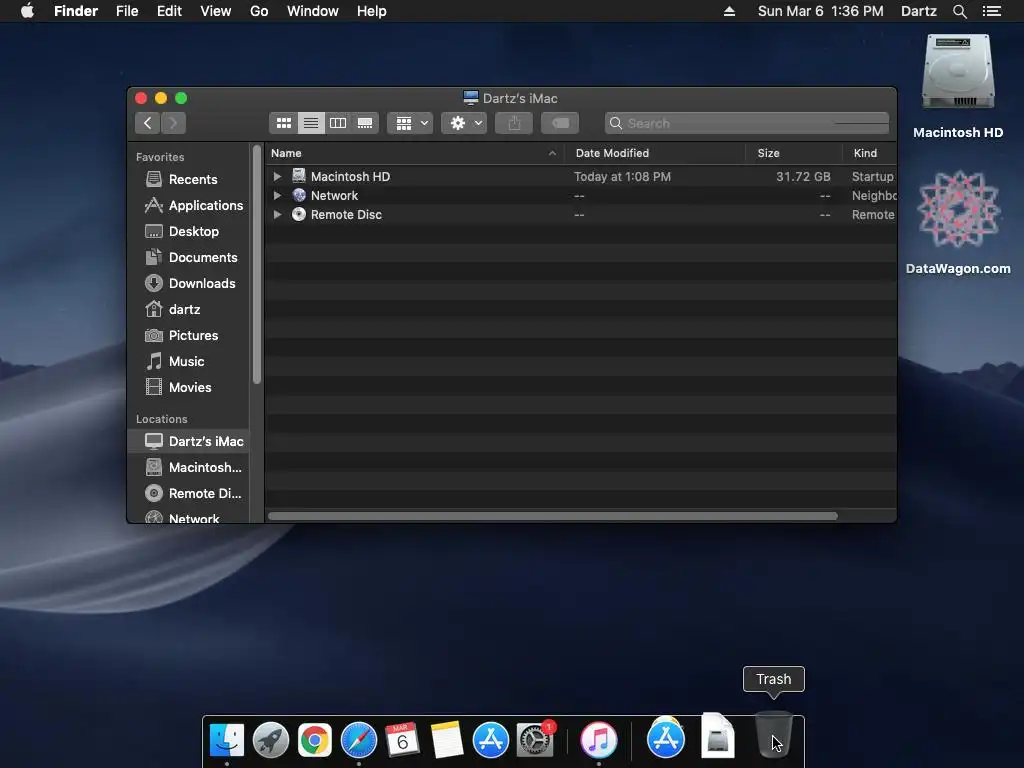Open the Finder menu in menu bar

[76, 11]
